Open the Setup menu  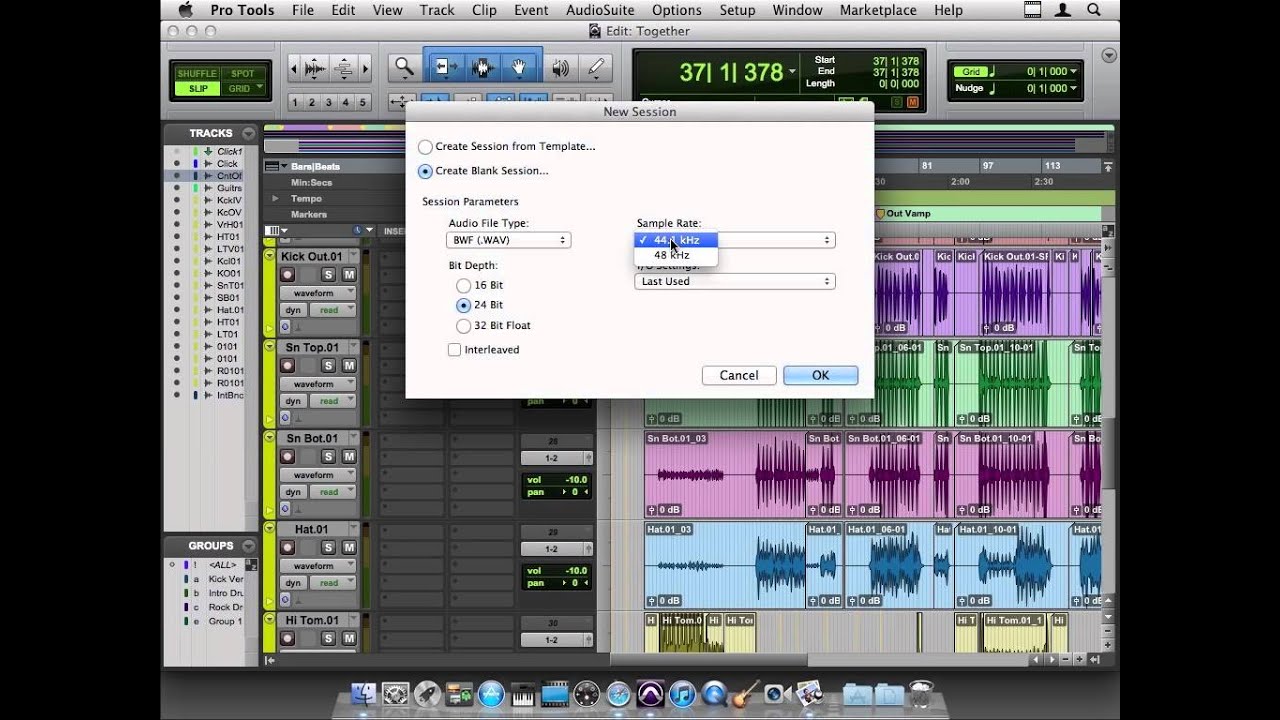point(737,10)
